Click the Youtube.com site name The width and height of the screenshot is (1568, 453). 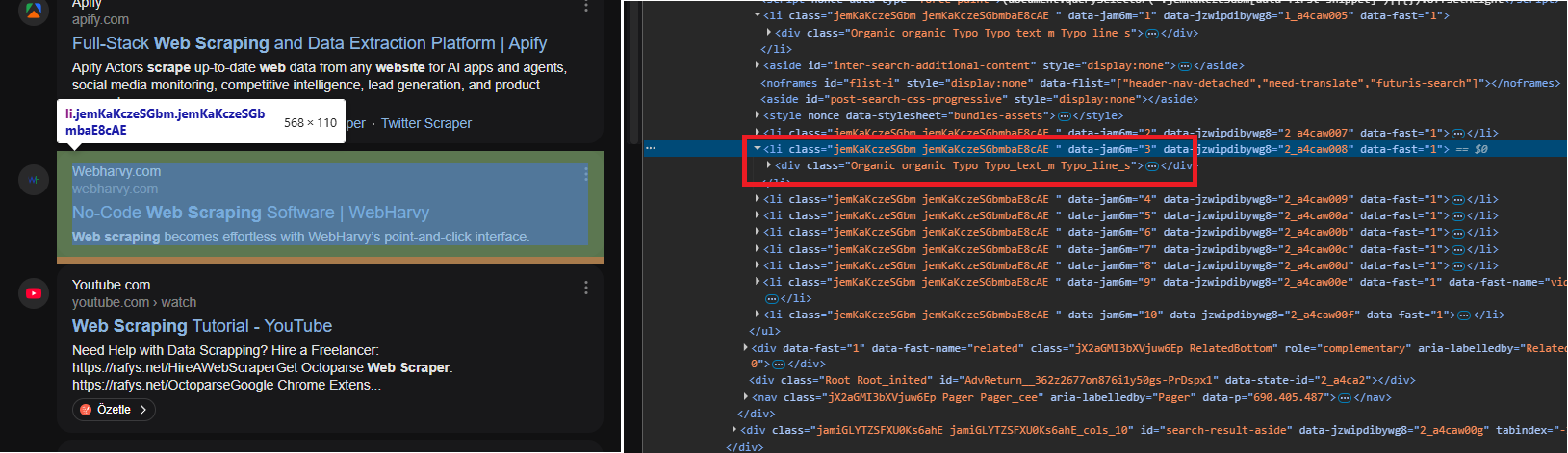111,285
